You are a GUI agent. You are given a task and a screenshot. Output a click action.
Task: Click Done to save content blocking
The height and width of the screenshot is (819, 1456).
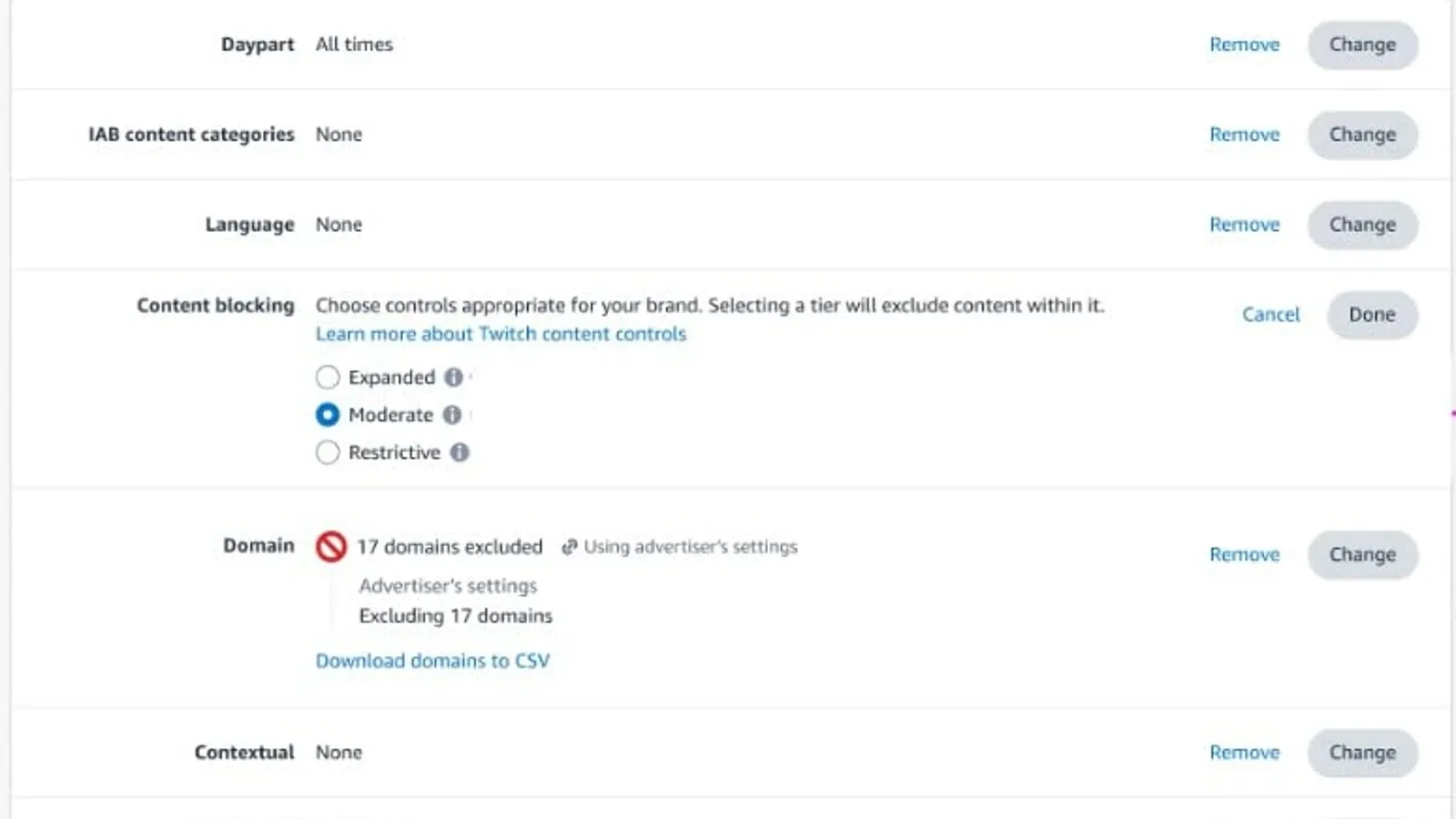coord(1372,315)
